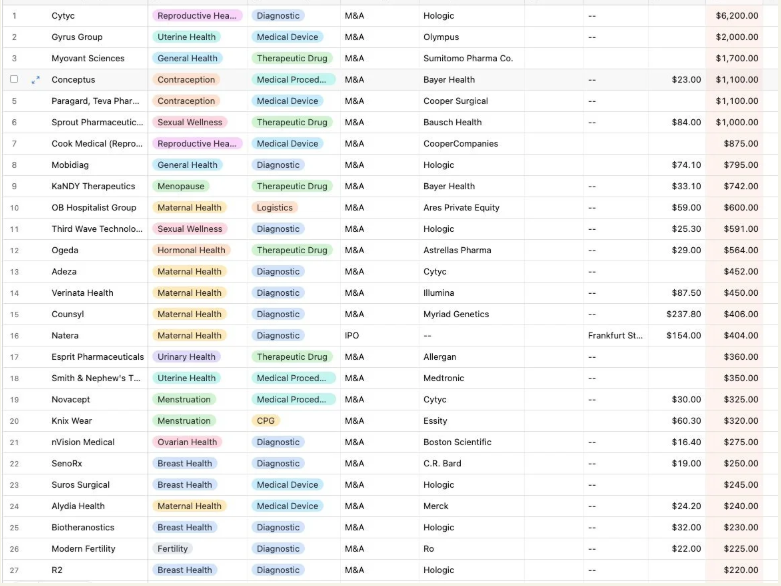Select Suros Surgical cell

click(x=80, y=485)
